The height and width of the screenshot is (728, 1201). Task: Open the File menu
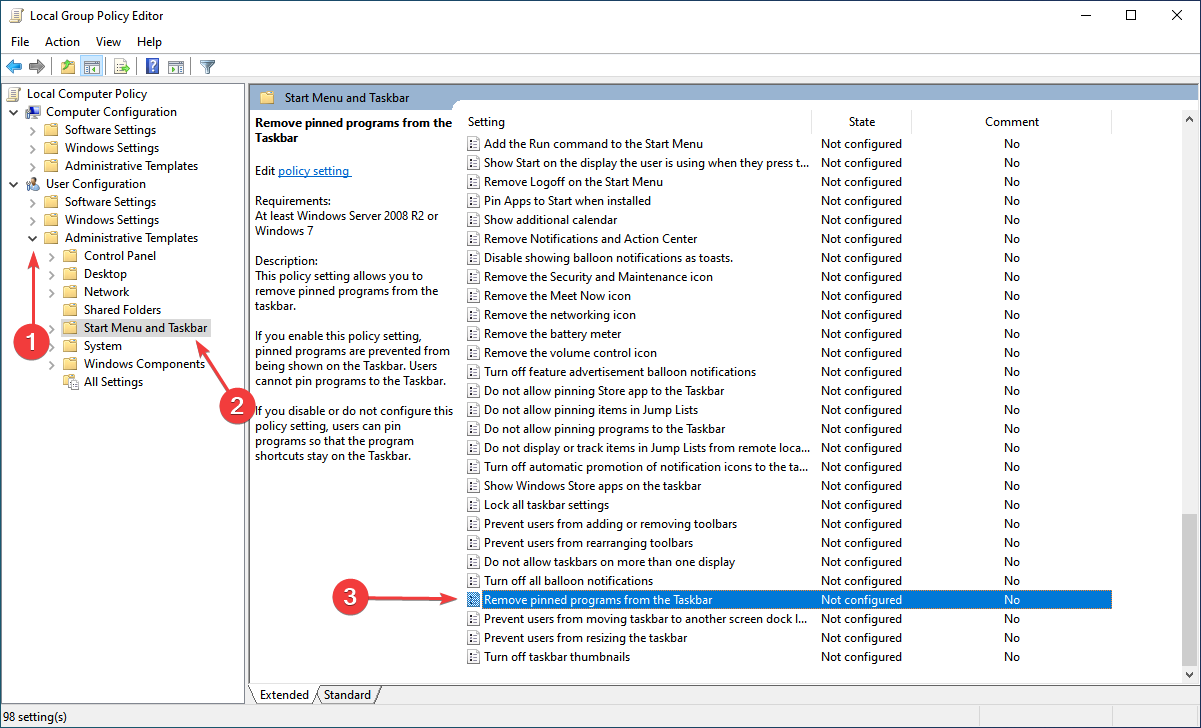point(20,42)
